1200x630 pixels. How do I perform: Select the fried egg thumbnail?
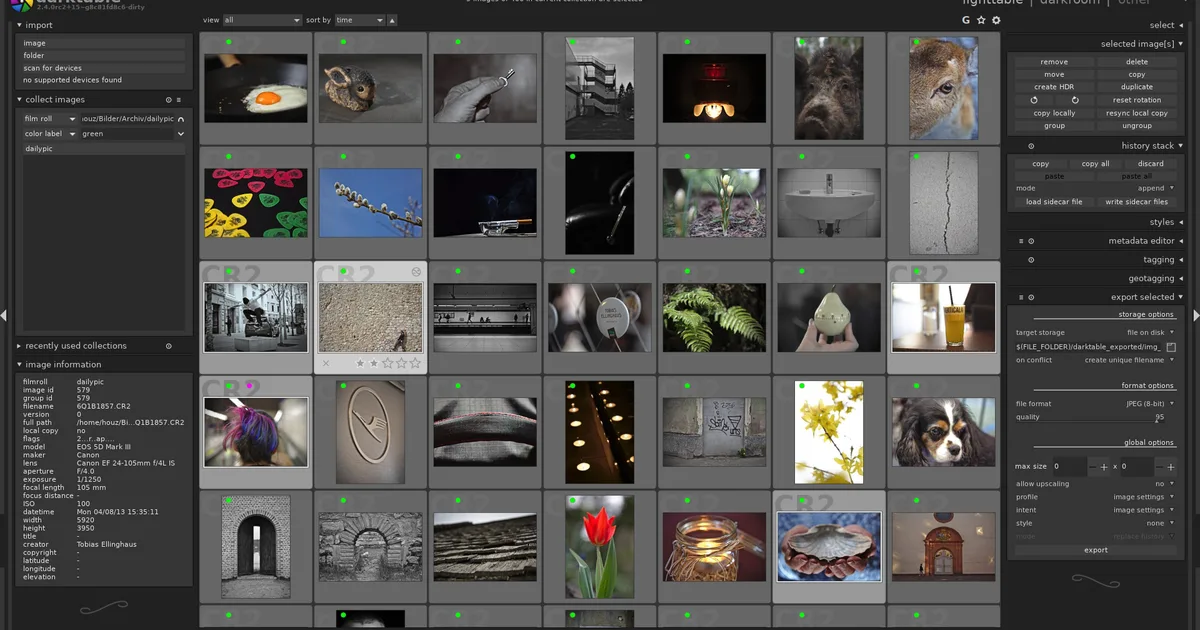(x=256, y=88)
